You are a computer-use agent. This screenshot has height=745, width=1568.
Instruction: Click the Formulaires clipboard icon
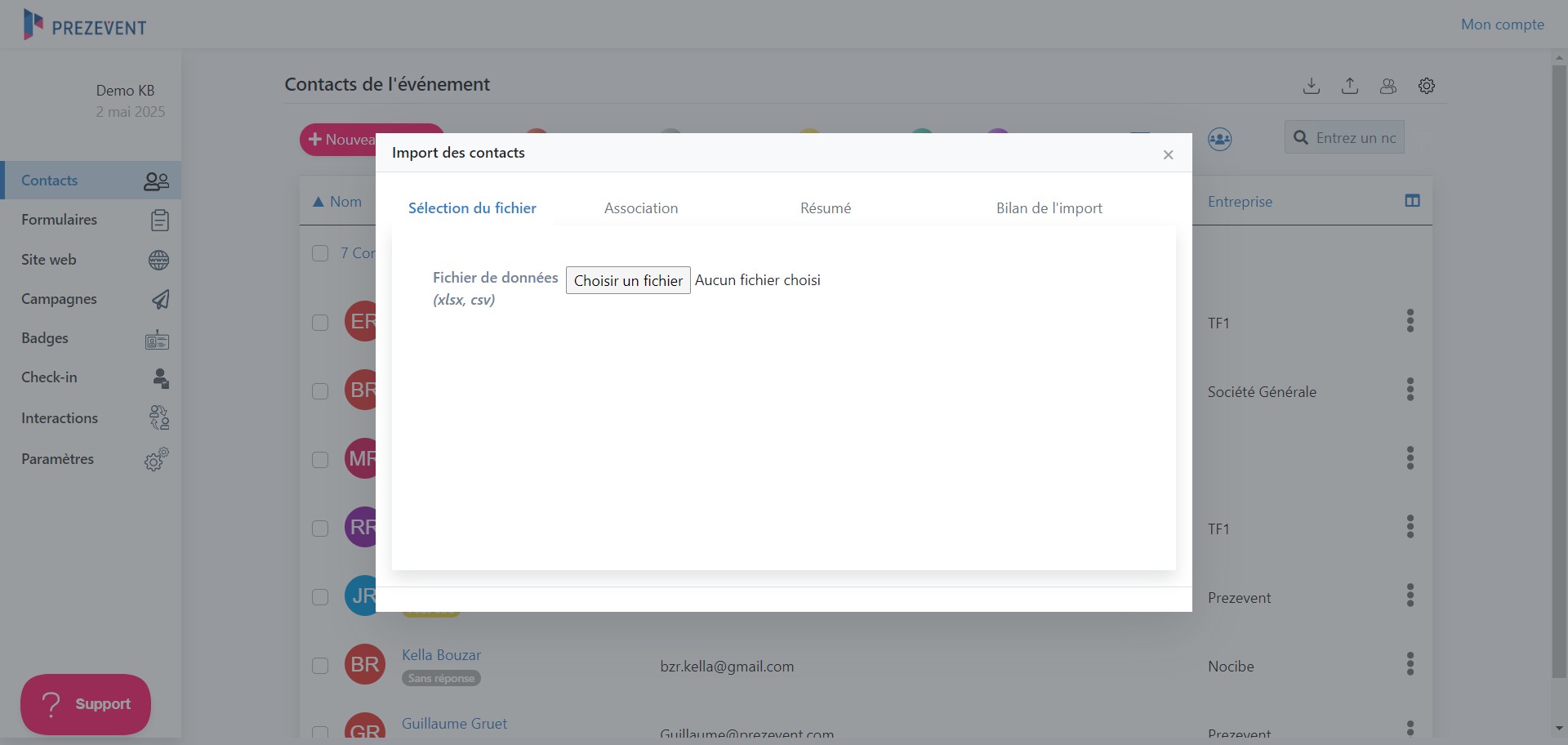point(160,220)
